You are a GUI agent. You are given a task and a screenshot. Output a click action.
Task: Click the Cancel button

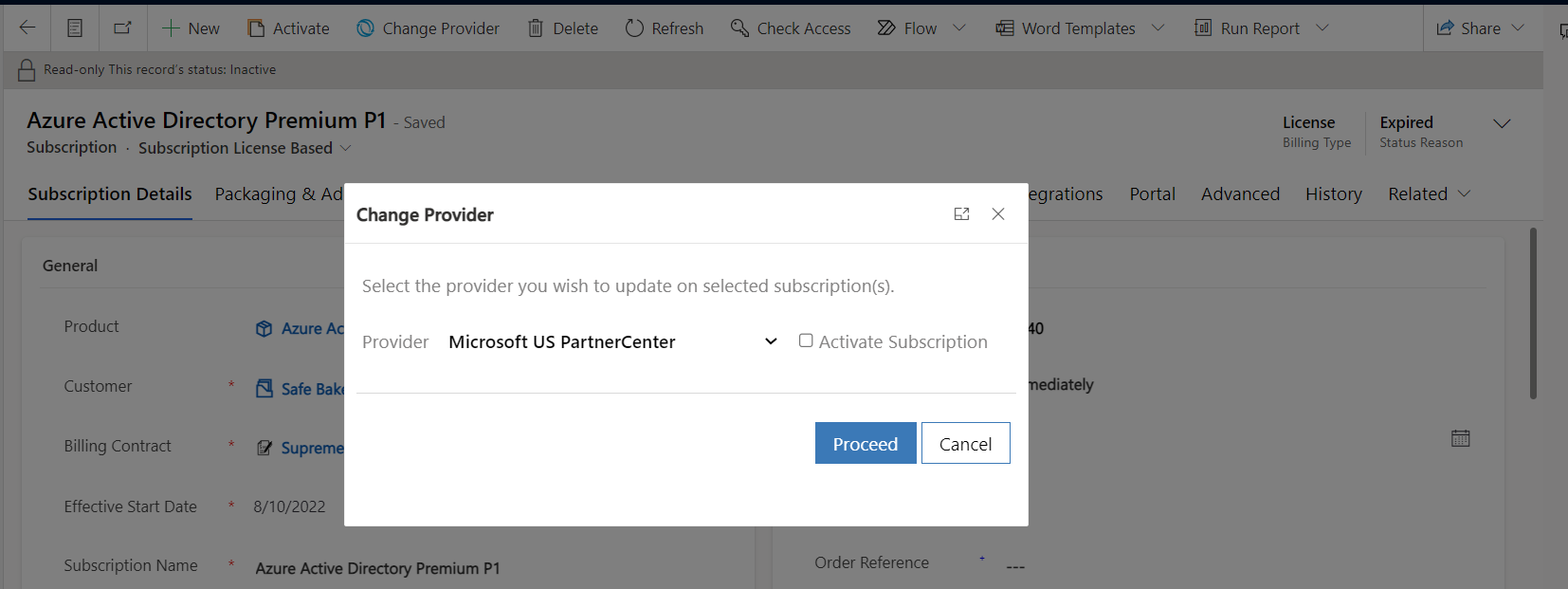965,443
